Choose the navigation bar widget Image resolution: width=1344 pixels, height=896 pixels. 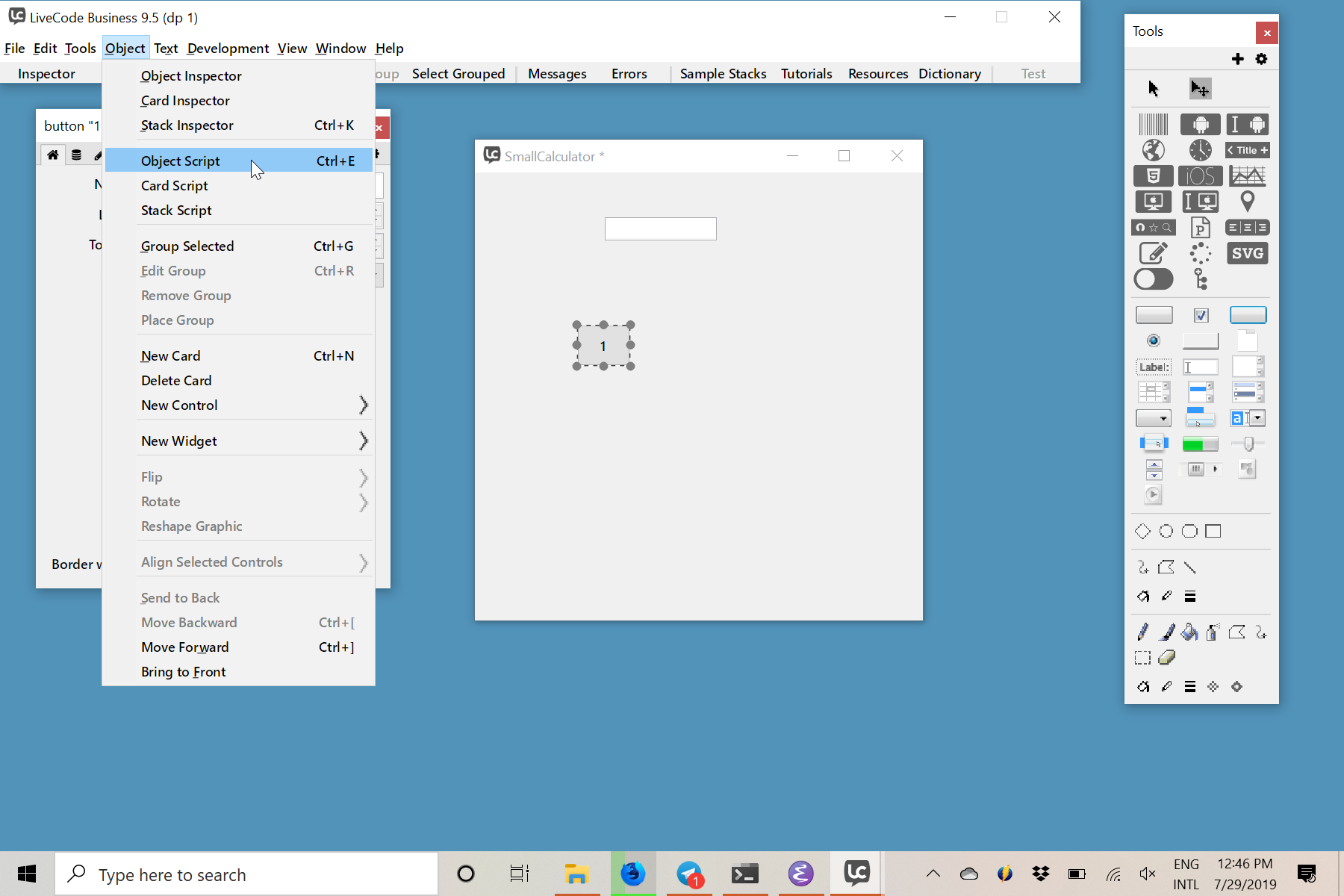tap(1154, 228)
